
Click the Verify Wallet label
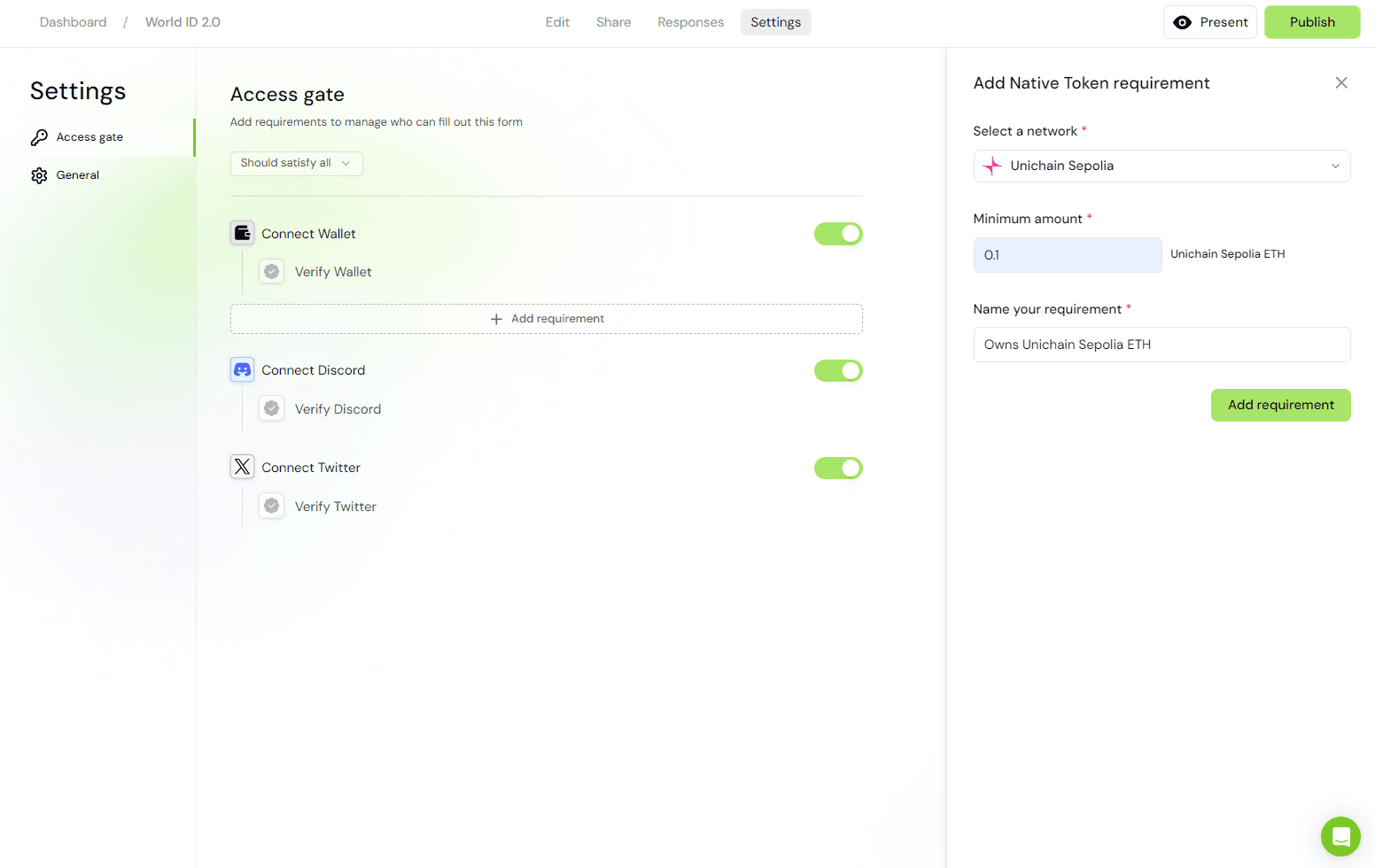[x=333, y=272]
